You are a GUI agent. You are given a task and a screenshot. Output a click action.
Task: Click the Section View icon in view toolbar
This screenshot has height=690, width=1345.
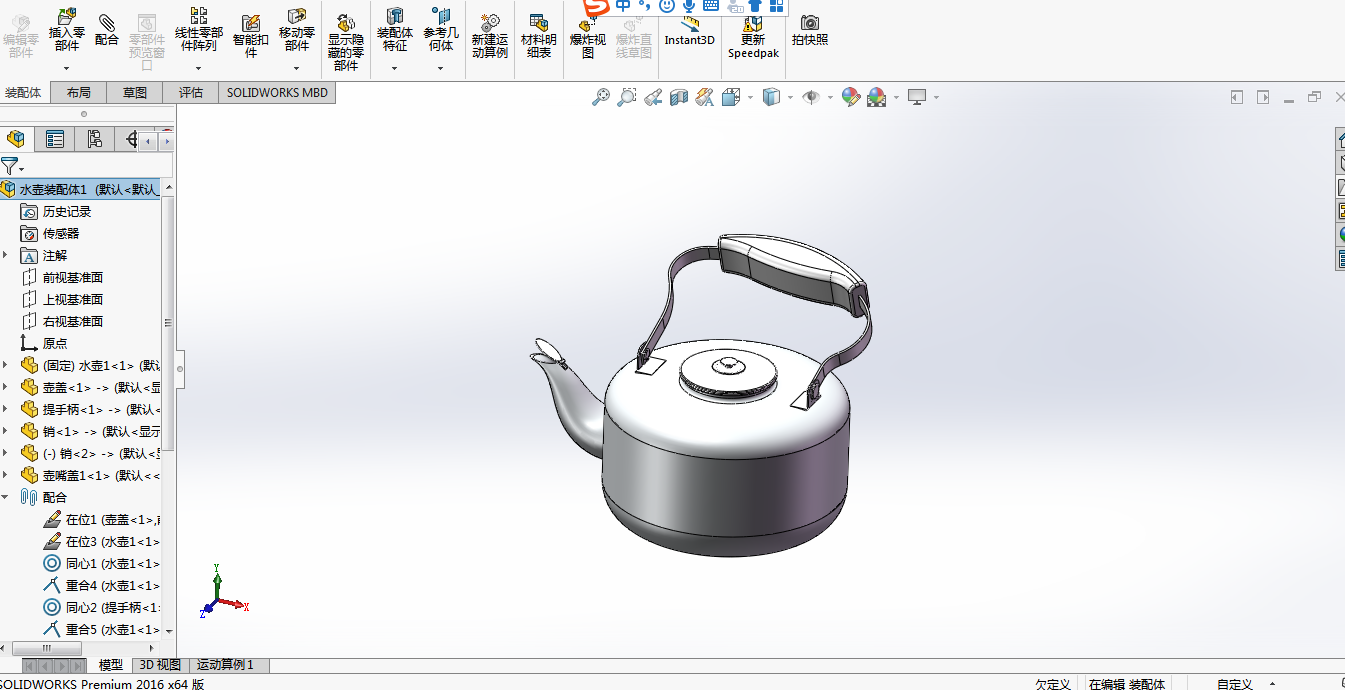[x=679, y=97]
